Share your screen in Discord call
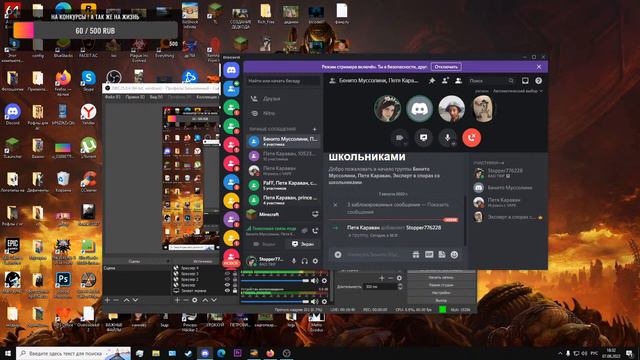 [423, 138]
